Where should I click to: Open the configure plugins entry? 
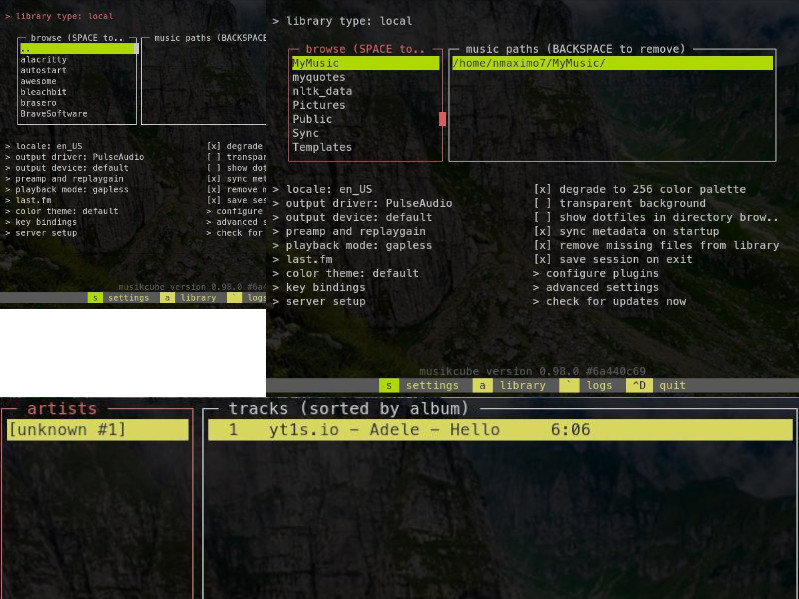point(601,273)
